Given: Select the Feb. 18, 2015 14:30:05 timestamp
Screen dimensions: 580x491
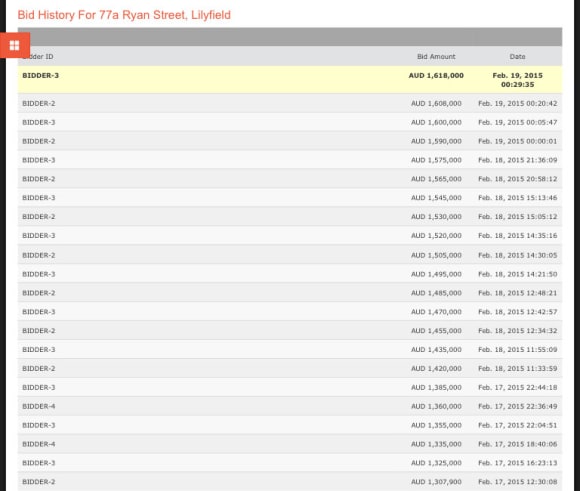Looking at the screenshot, I should [517, 255].
